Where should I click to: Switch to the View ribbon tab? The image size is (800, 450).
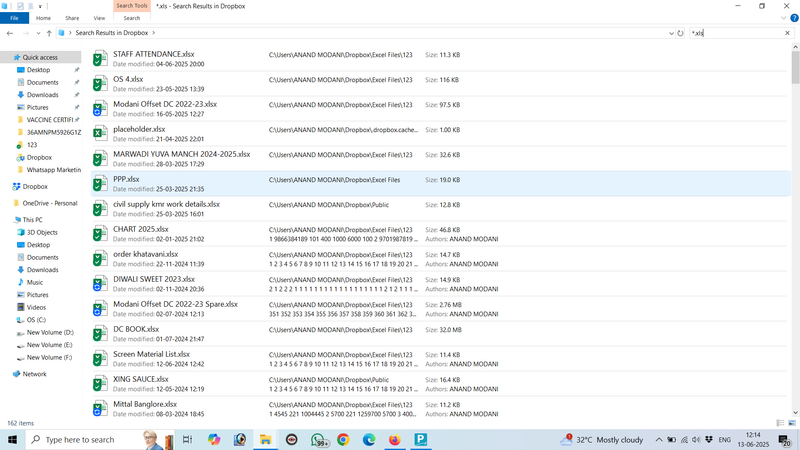click(99, 18)
